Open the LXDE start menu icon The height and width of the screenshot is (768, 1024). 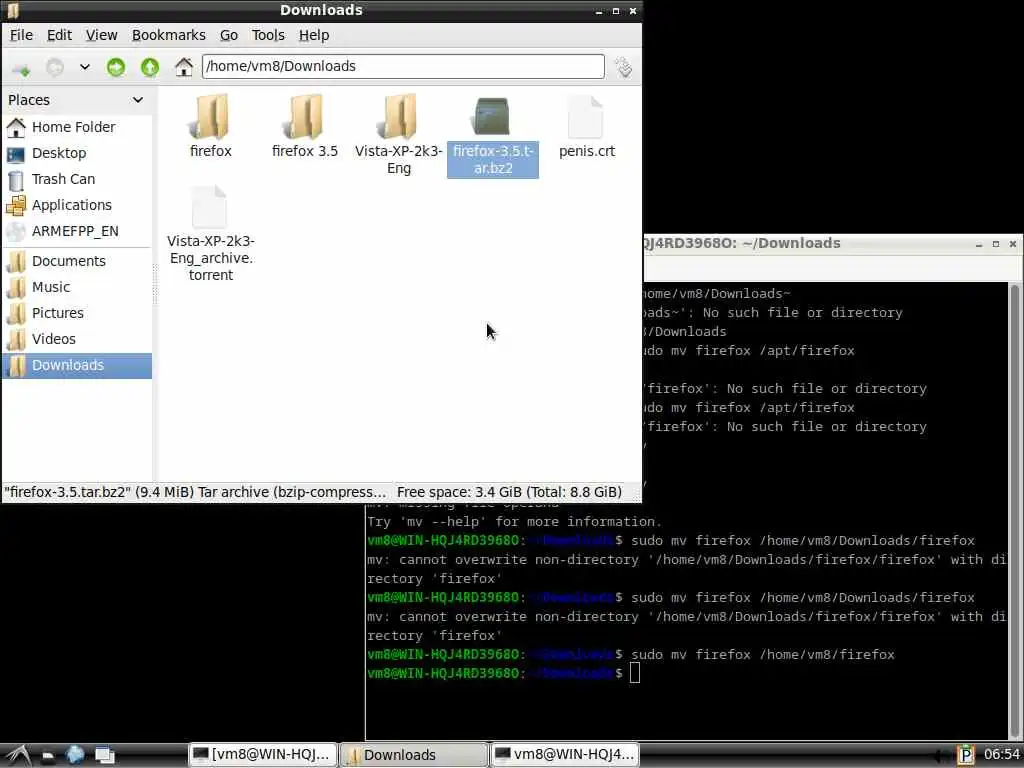pyautogui.click(x=16, y=755)
